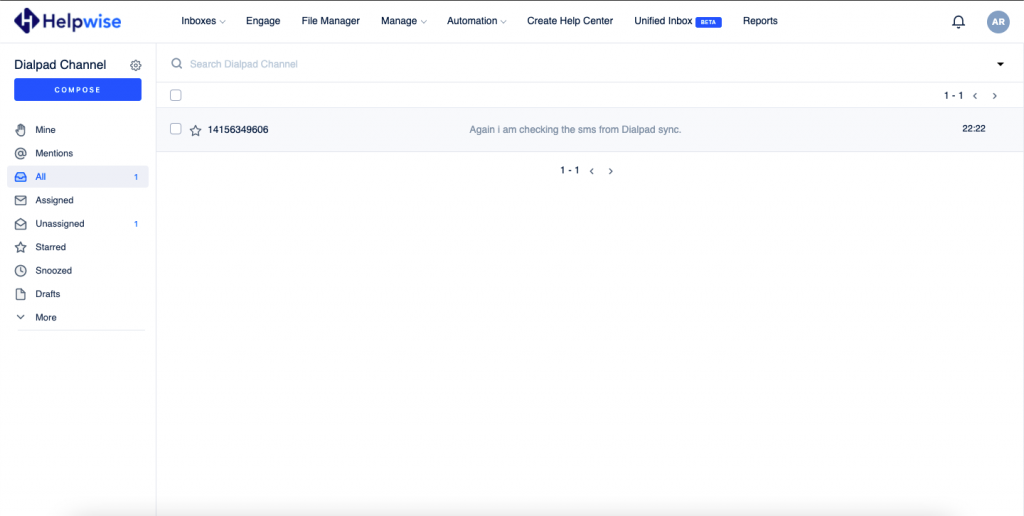The height and width of the screenshot is (516, 1024).
Task: Click the Assigned envelope icon
Action: tap(21, 201)
